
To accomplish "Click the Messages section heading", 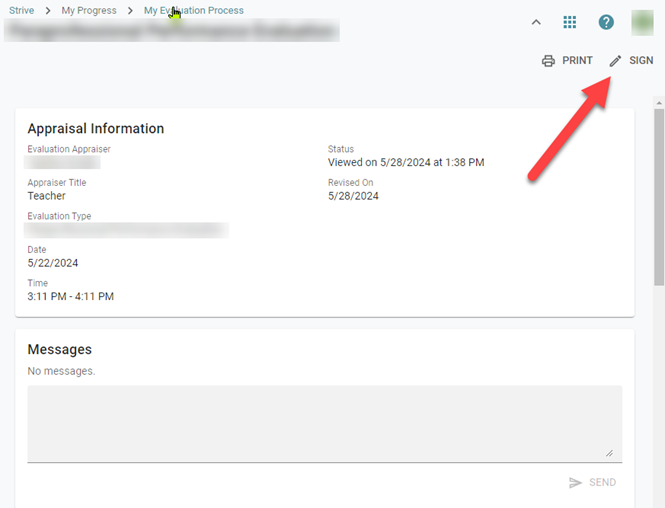I will (x=59, y=350).
